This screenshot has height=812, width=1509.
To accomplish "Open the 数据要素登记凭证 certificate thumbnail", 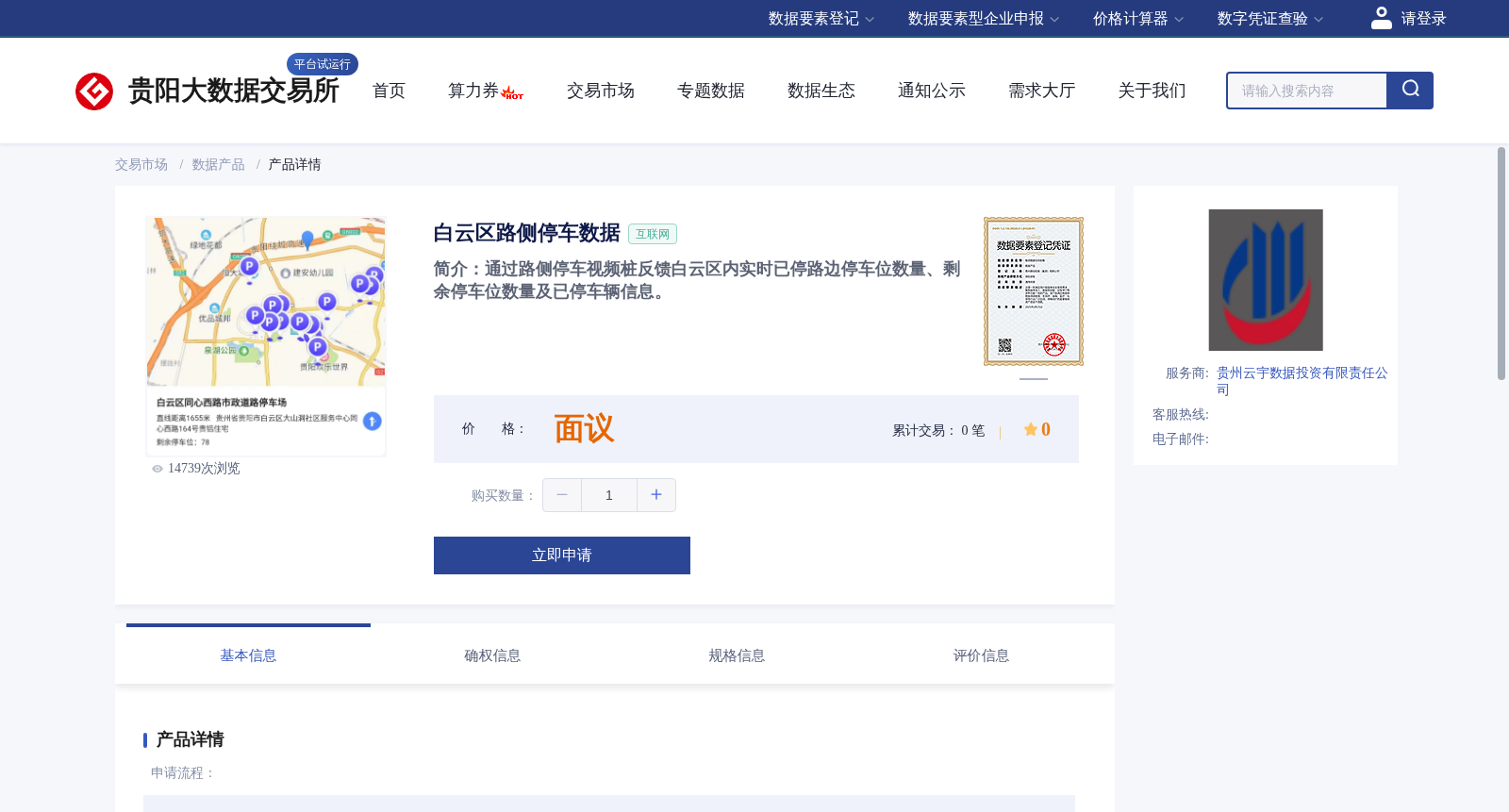I will (1034, 291).
